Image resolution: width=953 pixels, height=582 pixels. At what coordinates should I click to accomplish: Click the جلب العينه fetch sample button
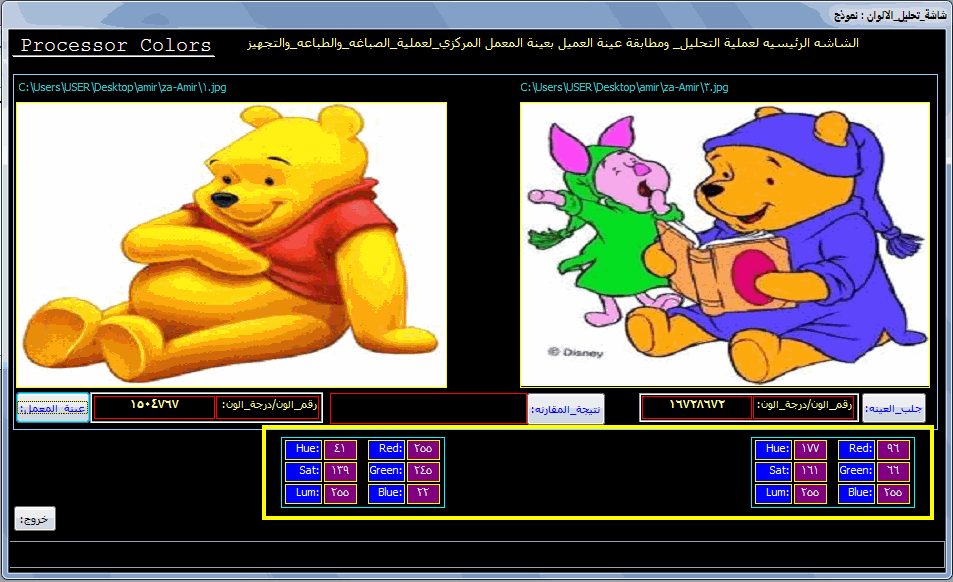coord(893,408)
